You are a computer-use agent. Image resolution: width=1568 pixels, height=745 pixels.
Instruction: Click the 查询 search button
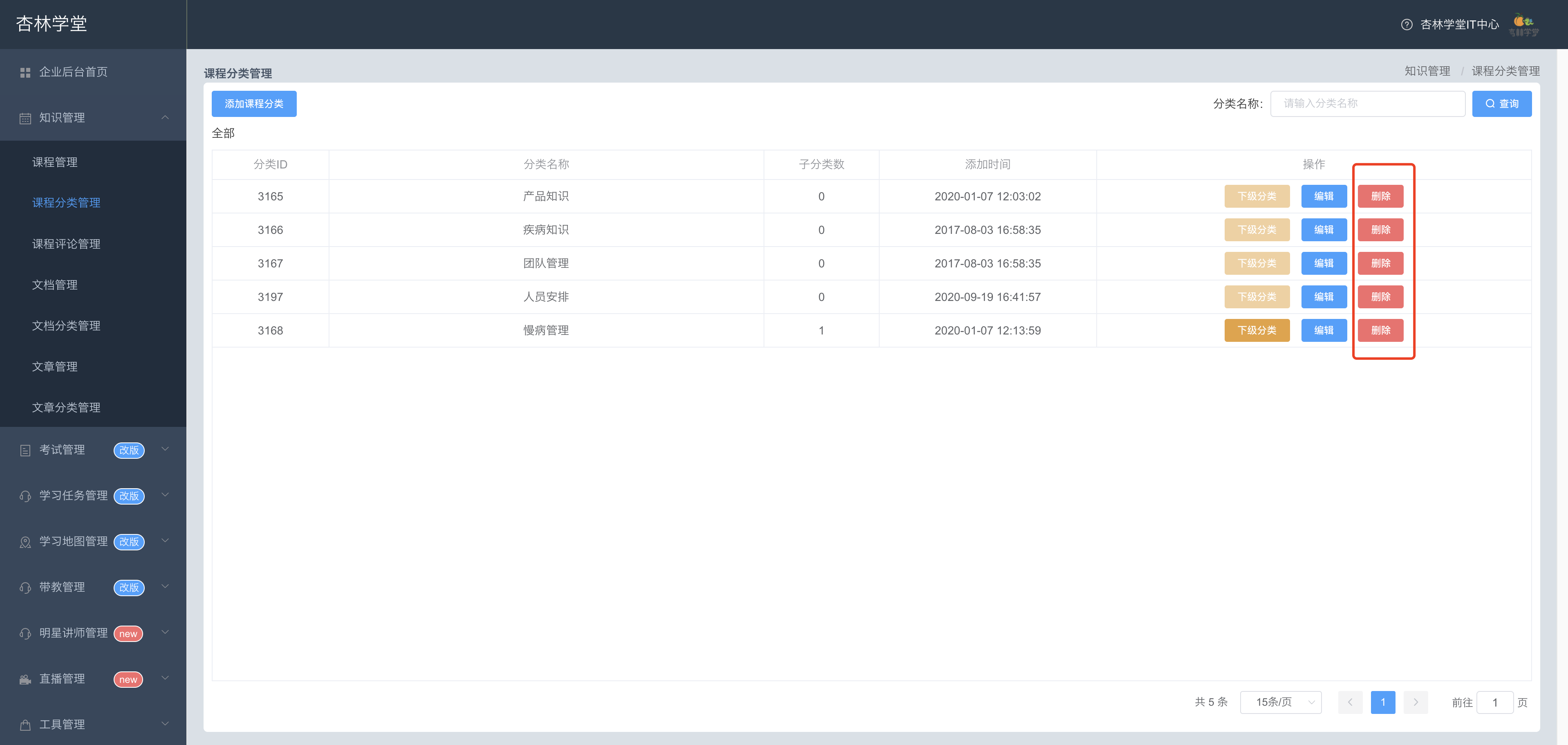pos(1502,103)
